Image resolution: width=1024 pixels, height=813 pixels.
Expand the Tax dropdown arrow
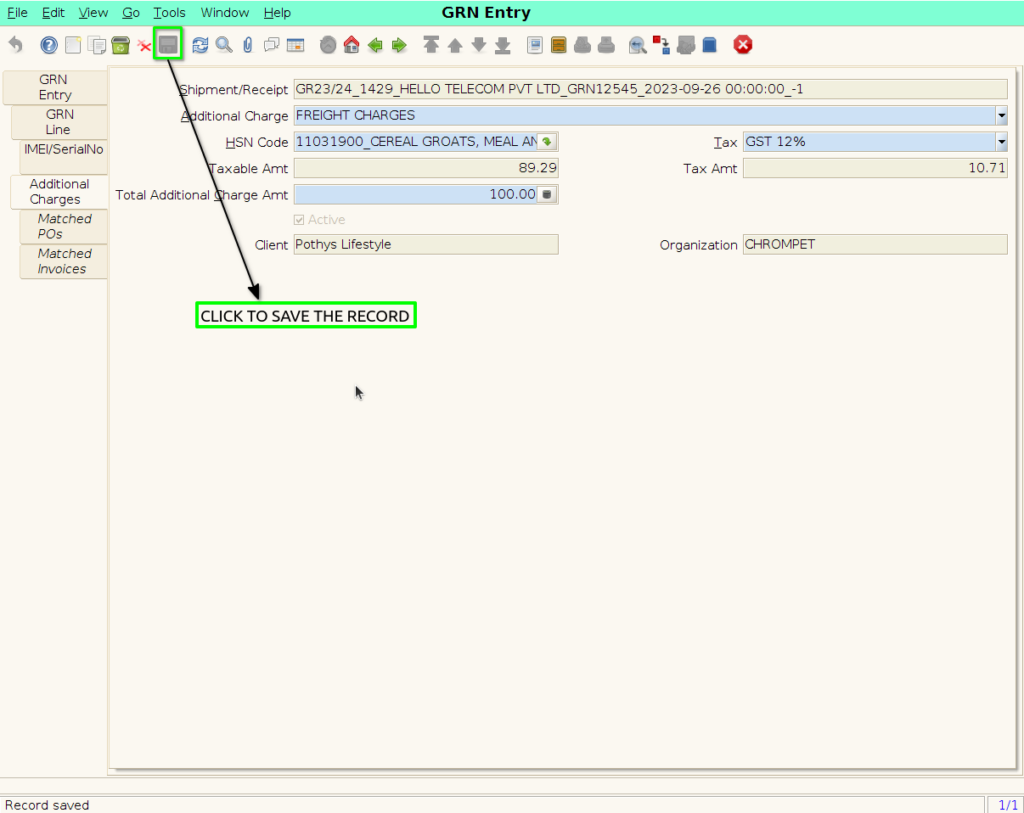(1001, 142)
